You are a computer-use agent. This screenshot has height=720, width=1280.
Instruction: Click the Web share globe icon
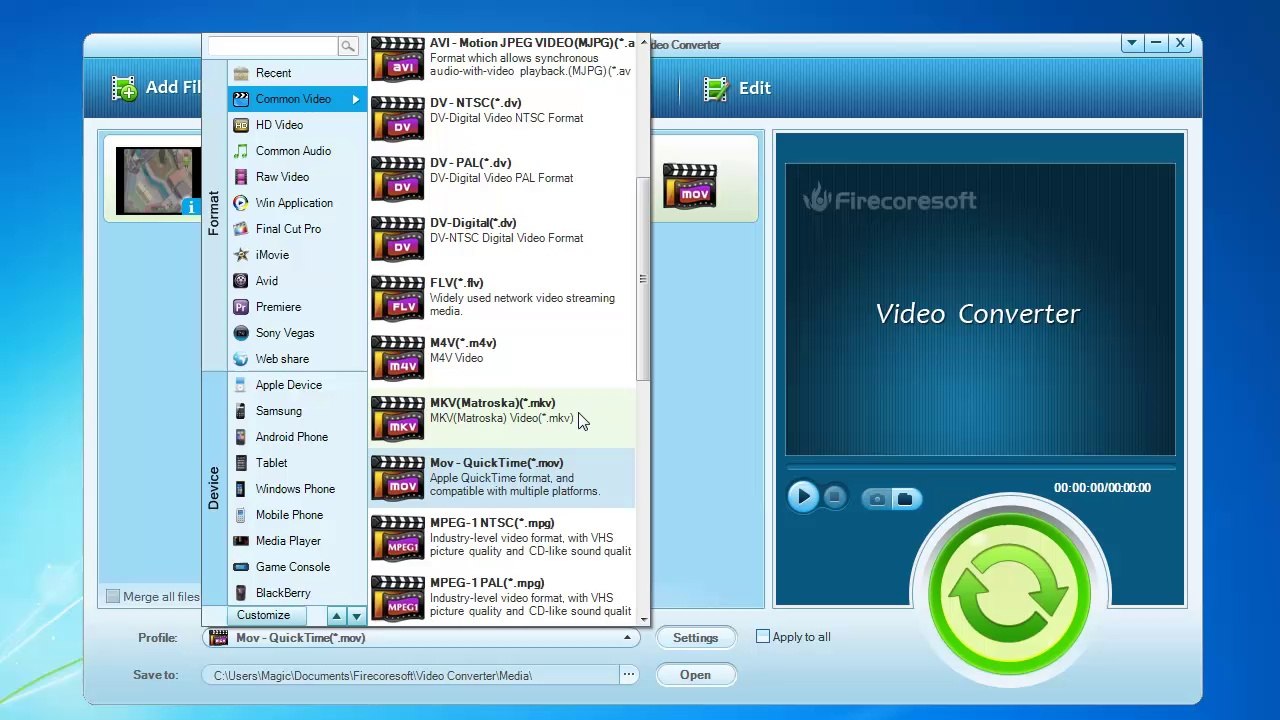pos(241,359)
